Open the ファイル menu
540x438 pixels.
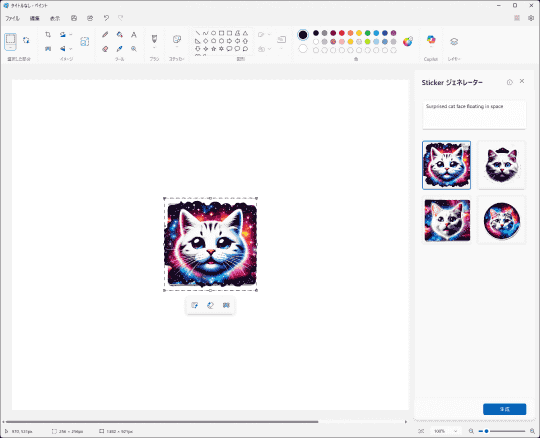pyautogui.click(x=12, y=18)
